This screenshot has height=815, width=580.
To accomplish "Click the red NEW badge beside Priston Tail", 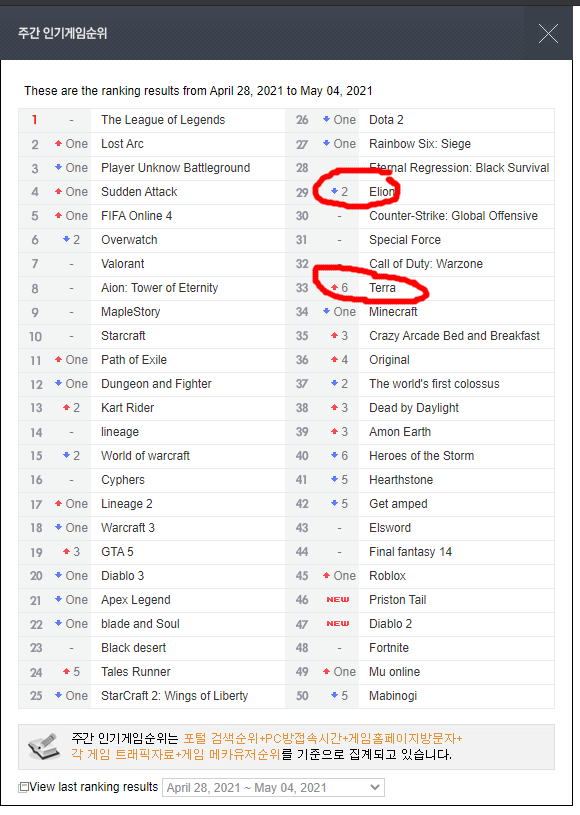I will pos(338,600).
